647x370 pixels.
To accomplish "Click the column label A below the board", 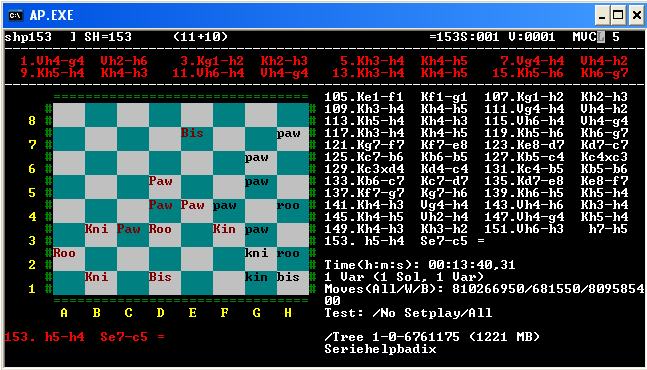I will pyautogui.click(x=64, y=313).
